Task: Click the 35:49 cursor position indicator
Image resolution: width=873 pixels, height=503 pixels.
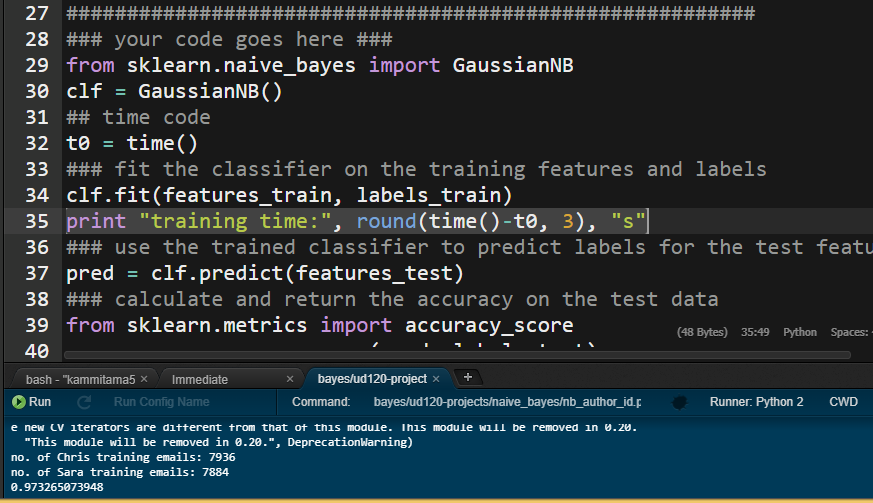Action: click(x=755, y=332)
